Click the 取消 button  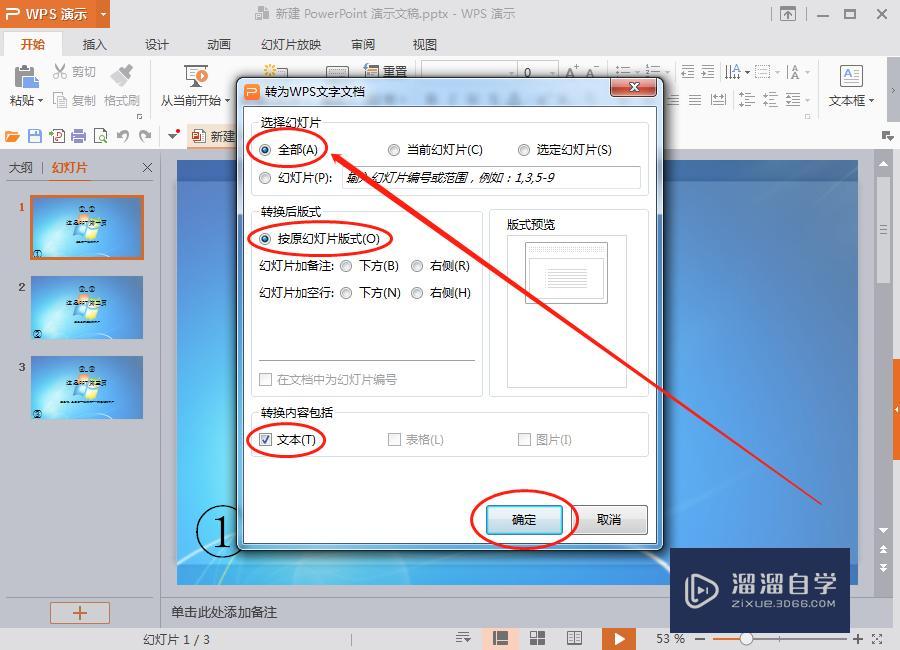coord(609,520)
